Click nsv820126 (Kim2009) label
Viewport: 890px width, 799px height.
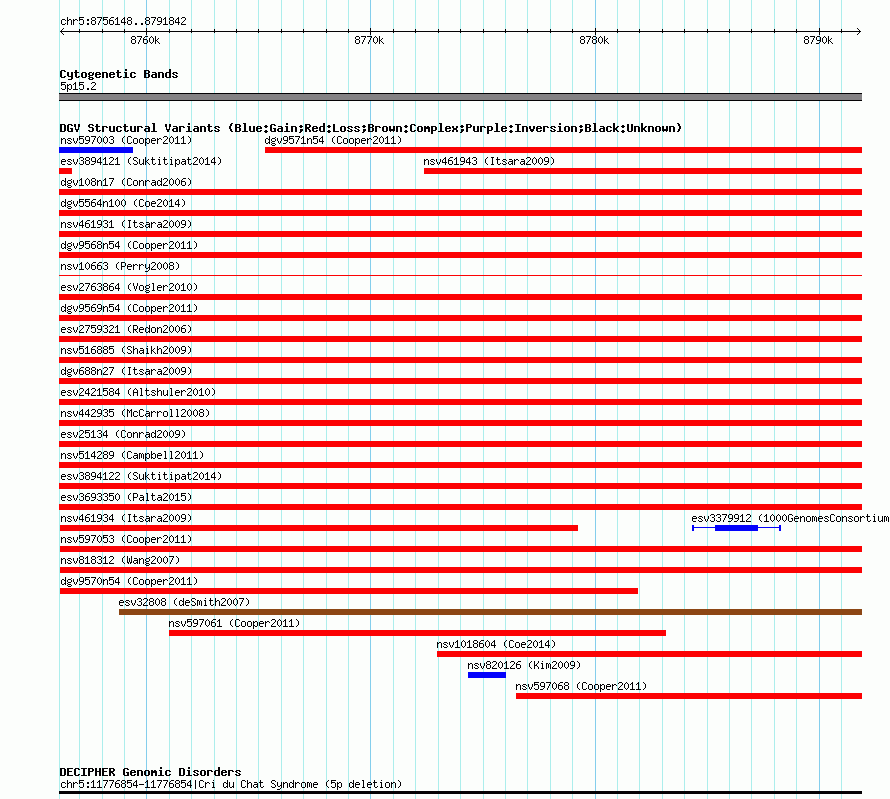click(x=524, y=665)
